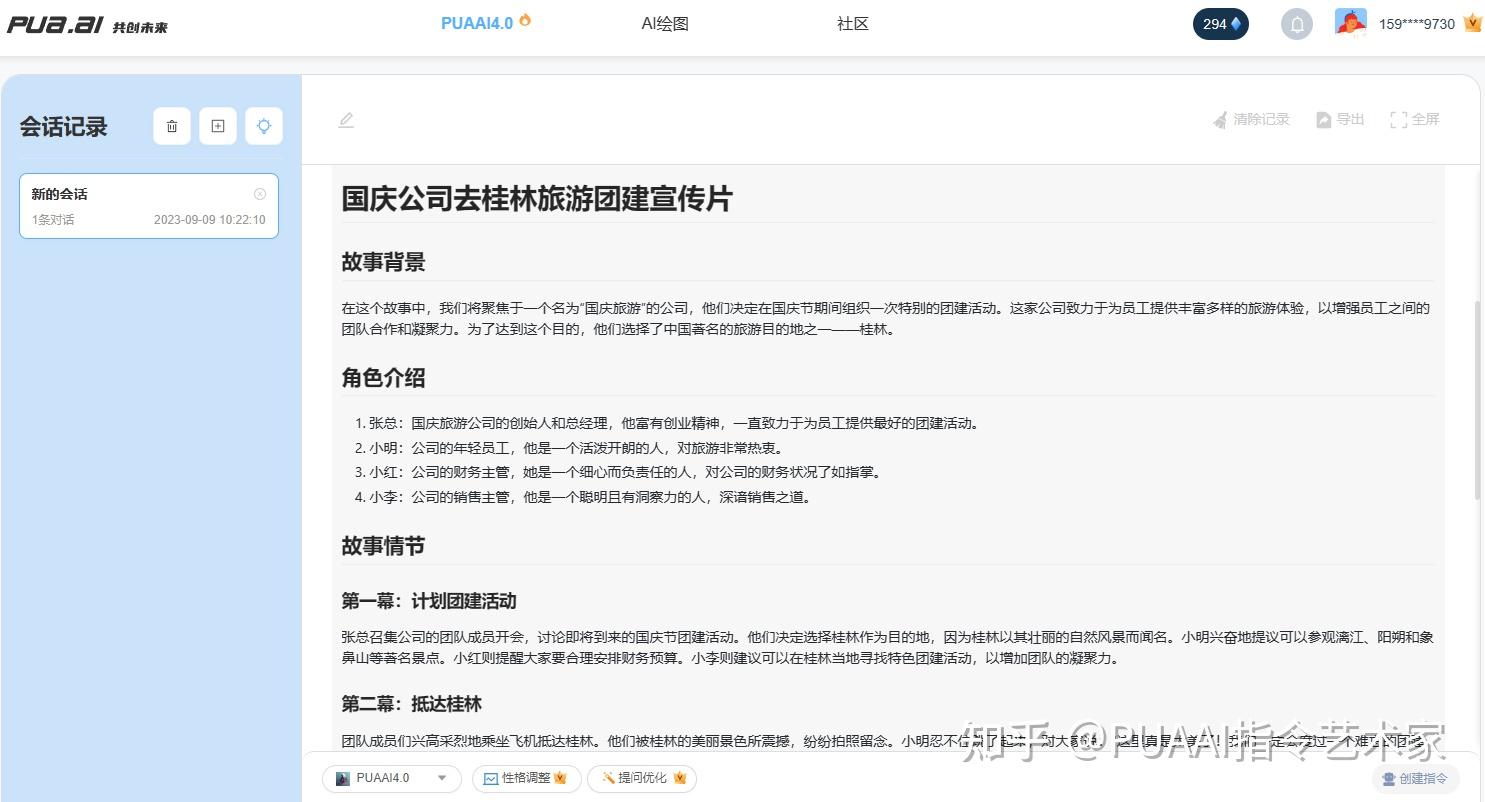Enter fullscreen with the 全屏 icon
Image resolution: width=1485 pixels, height=802 pixels.
tap(1414, 119)
